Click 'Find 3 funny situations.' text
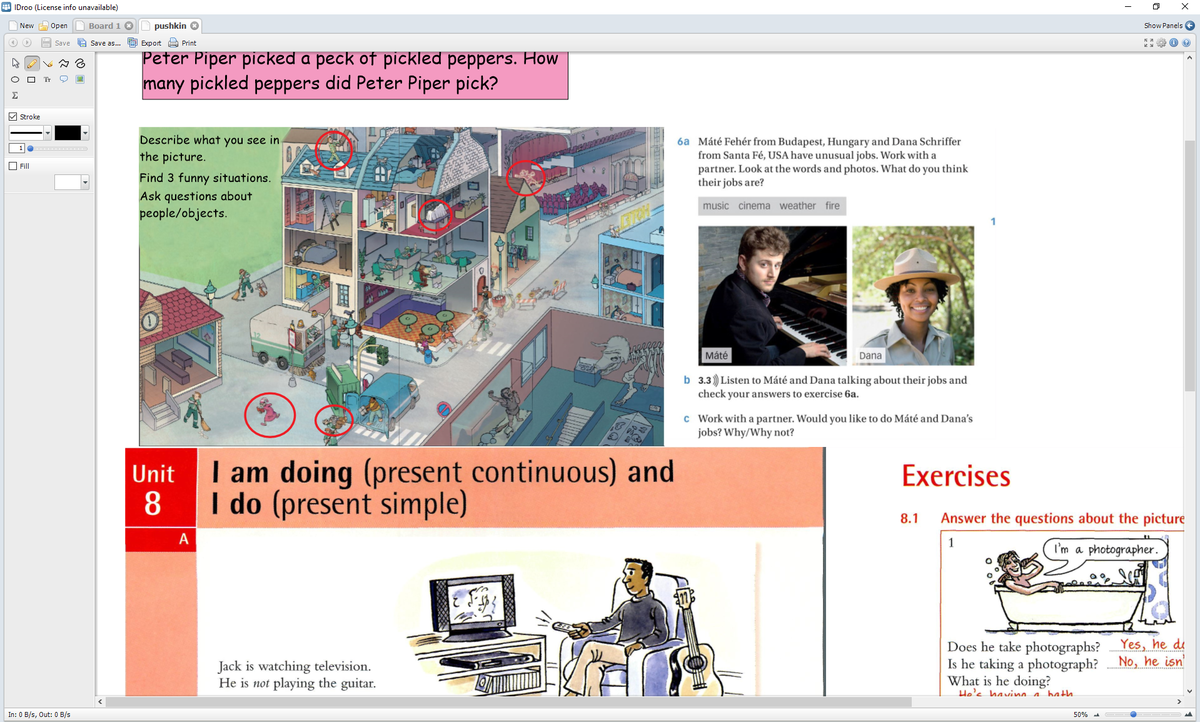This screenshot has height=722, width=1200. point(205,178)
